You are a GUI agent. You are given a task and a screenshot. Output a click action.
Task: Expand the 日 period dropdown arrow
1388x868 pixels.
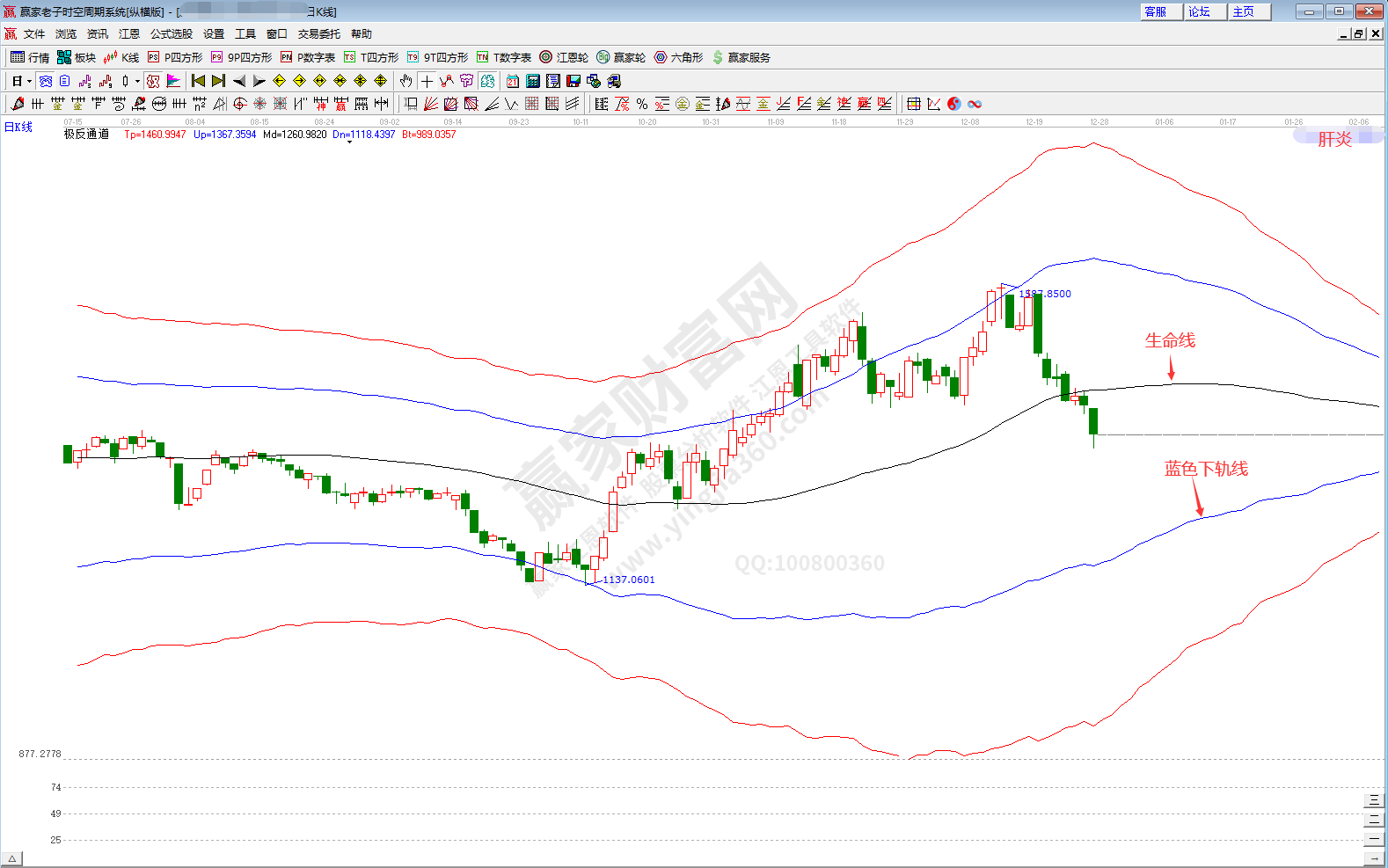pyautogui.click(x=29, y=82)
